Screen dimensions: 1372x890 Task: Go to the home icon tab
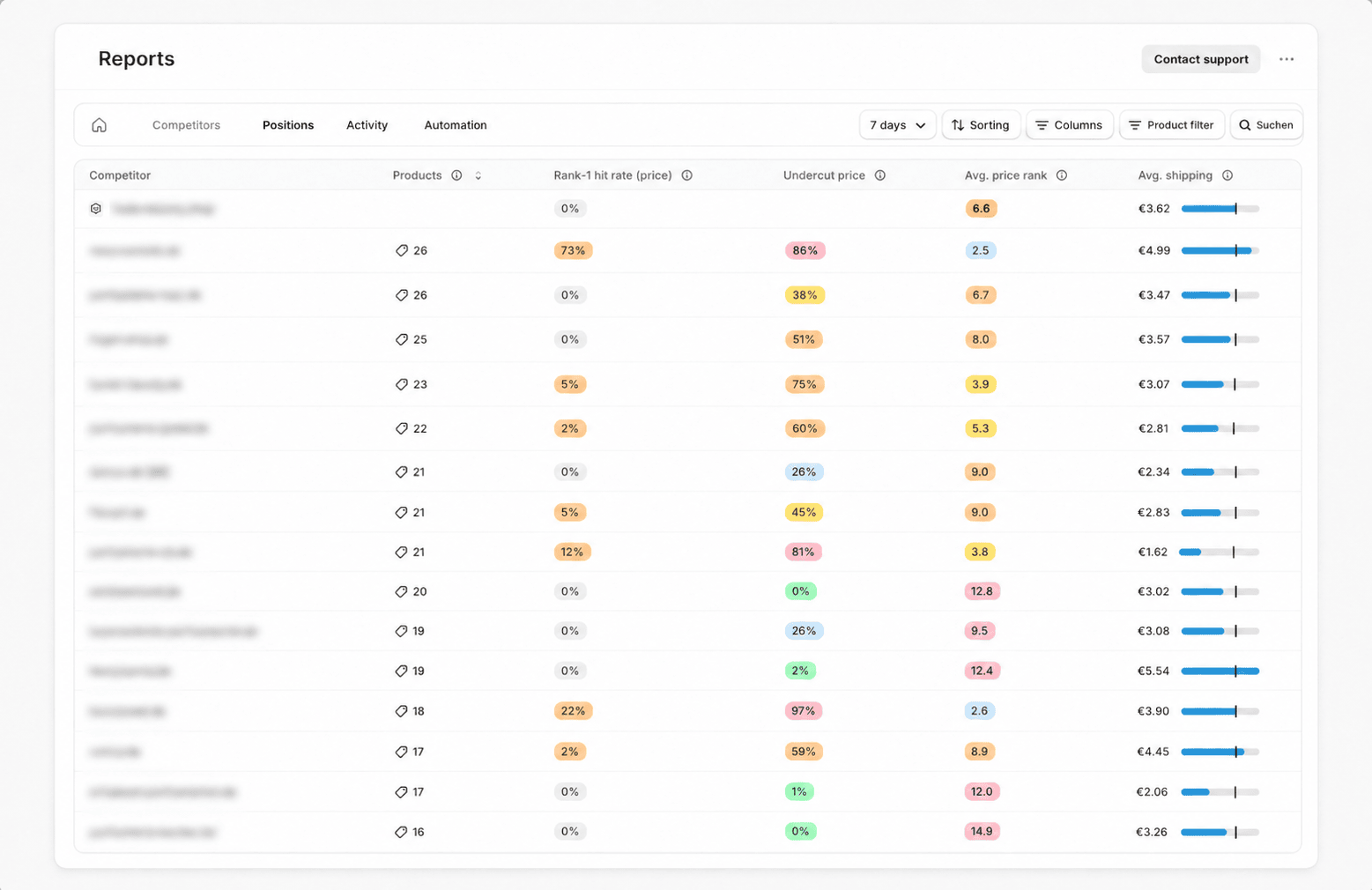[x=100, y=125]
